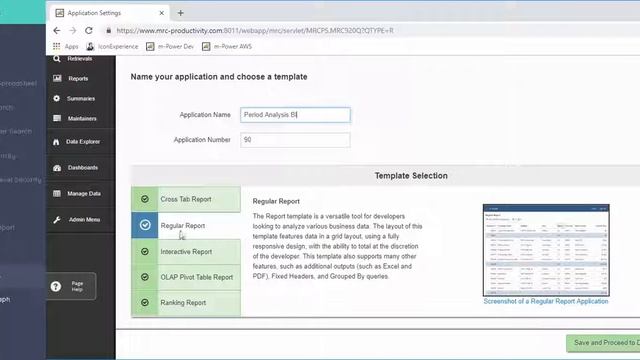Click the Admin Menu wrench icon
640x360 pixels.
(57, 220)
